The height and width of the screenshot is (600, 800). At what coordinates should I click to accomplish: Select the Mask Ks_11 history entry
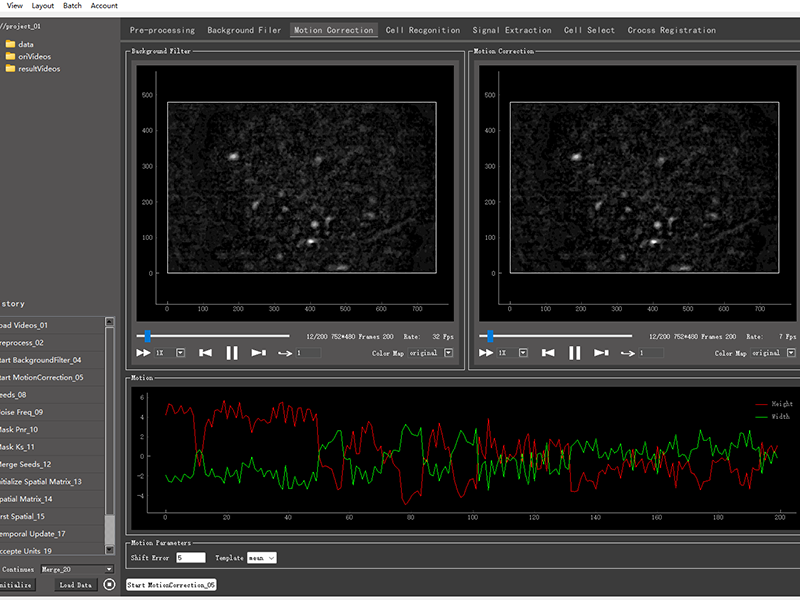point(51,446)
